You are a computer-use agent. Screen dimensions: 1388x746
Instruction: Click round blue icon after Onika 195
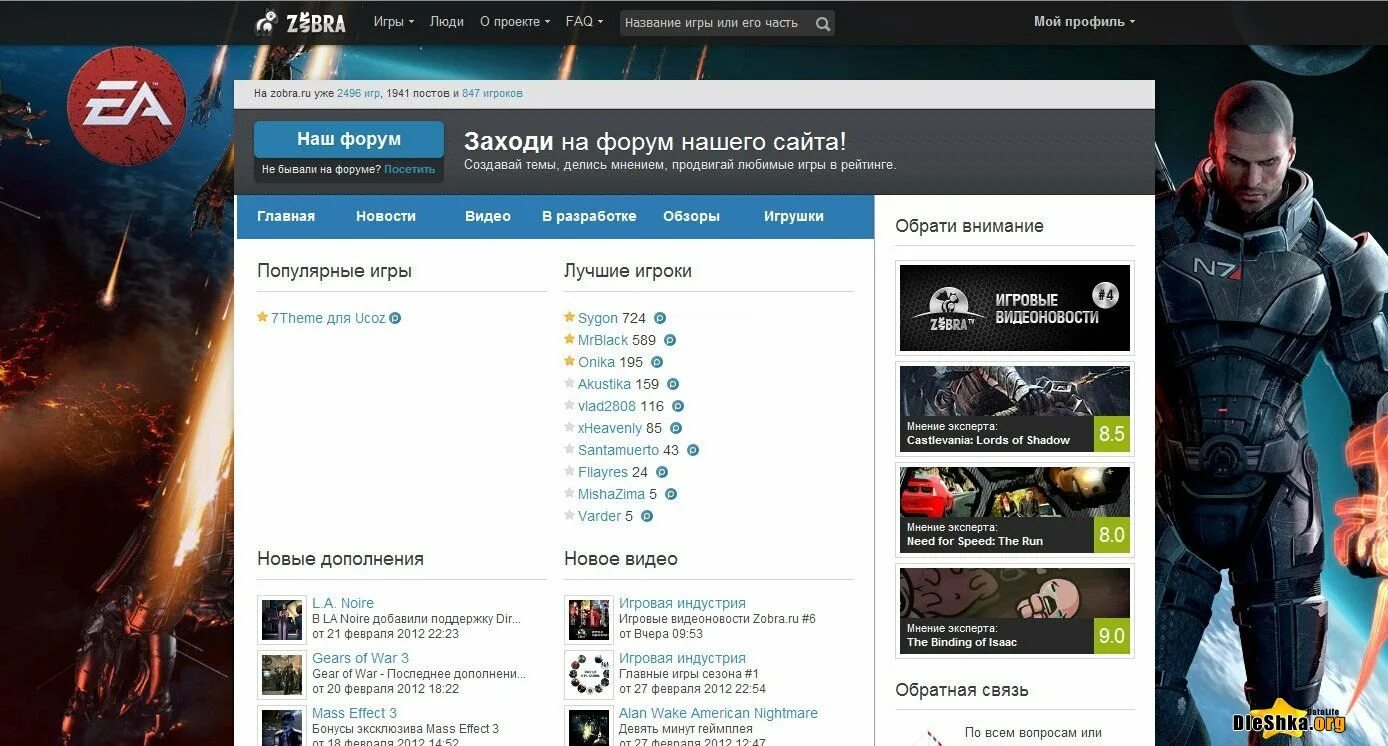tap(657, 362)
